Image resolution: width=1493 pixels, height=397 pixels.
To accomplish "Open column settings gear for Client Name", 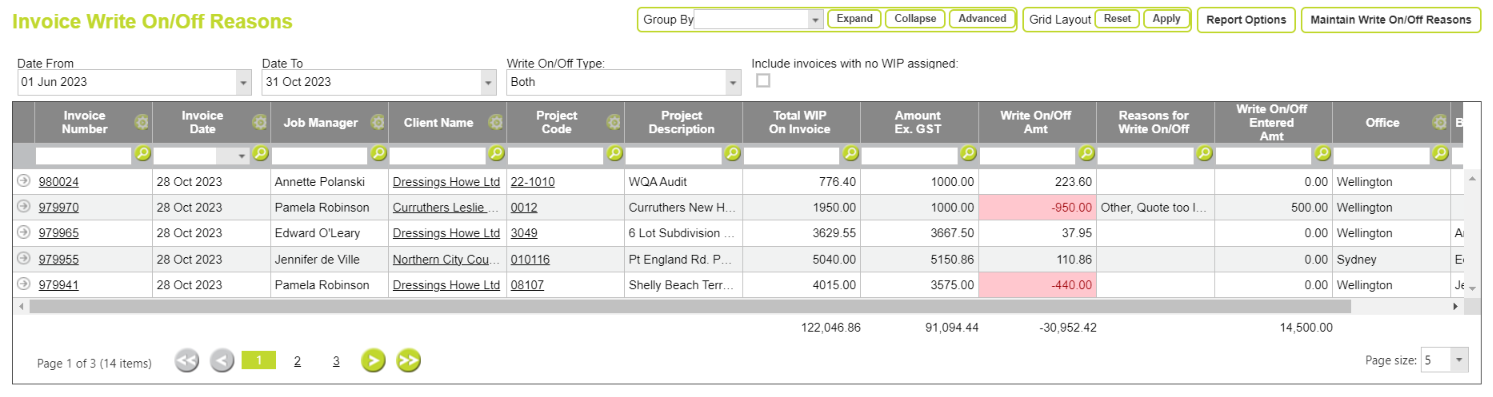I will 495,122.
